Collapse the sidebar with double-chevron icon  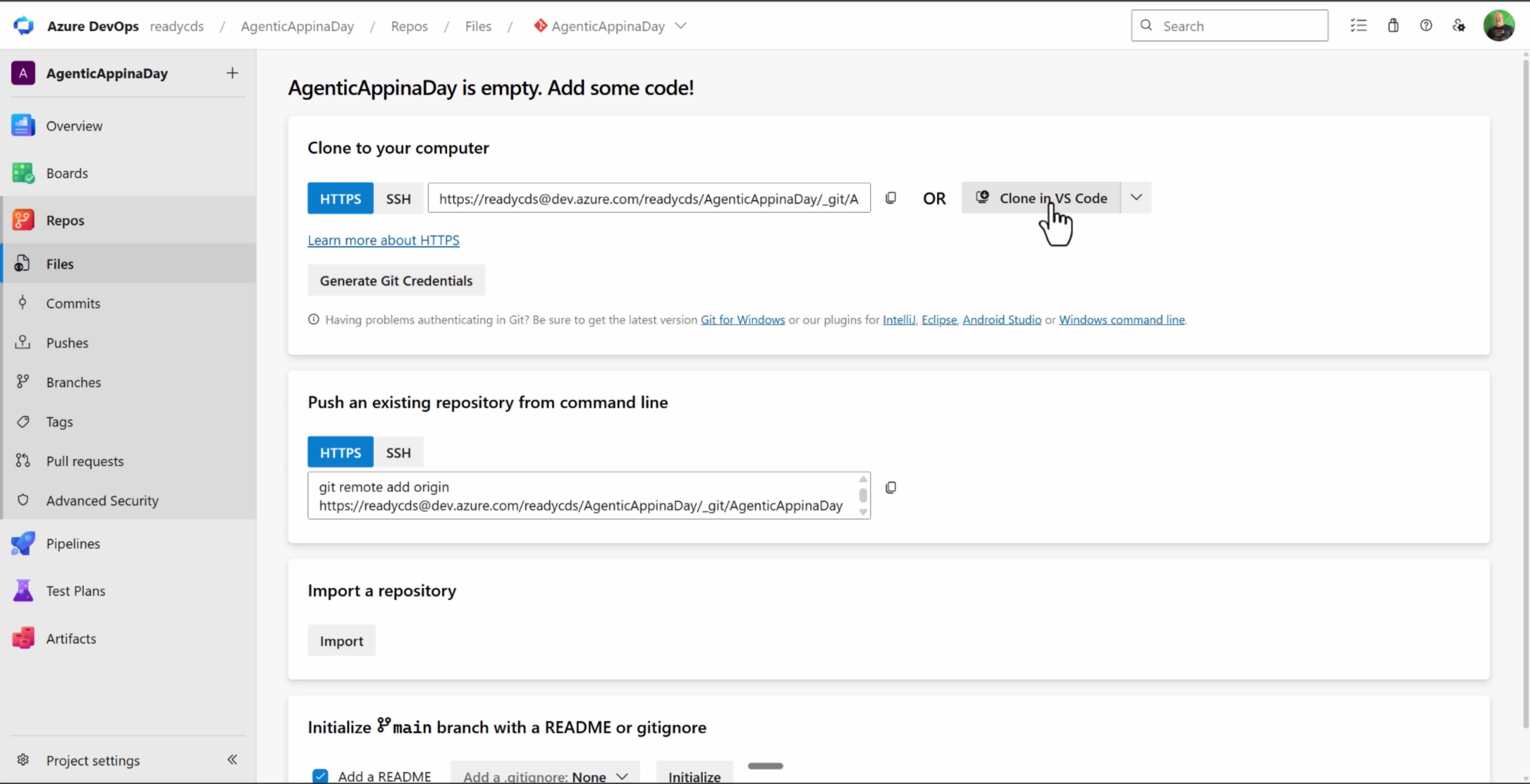(x=232, y=759)
